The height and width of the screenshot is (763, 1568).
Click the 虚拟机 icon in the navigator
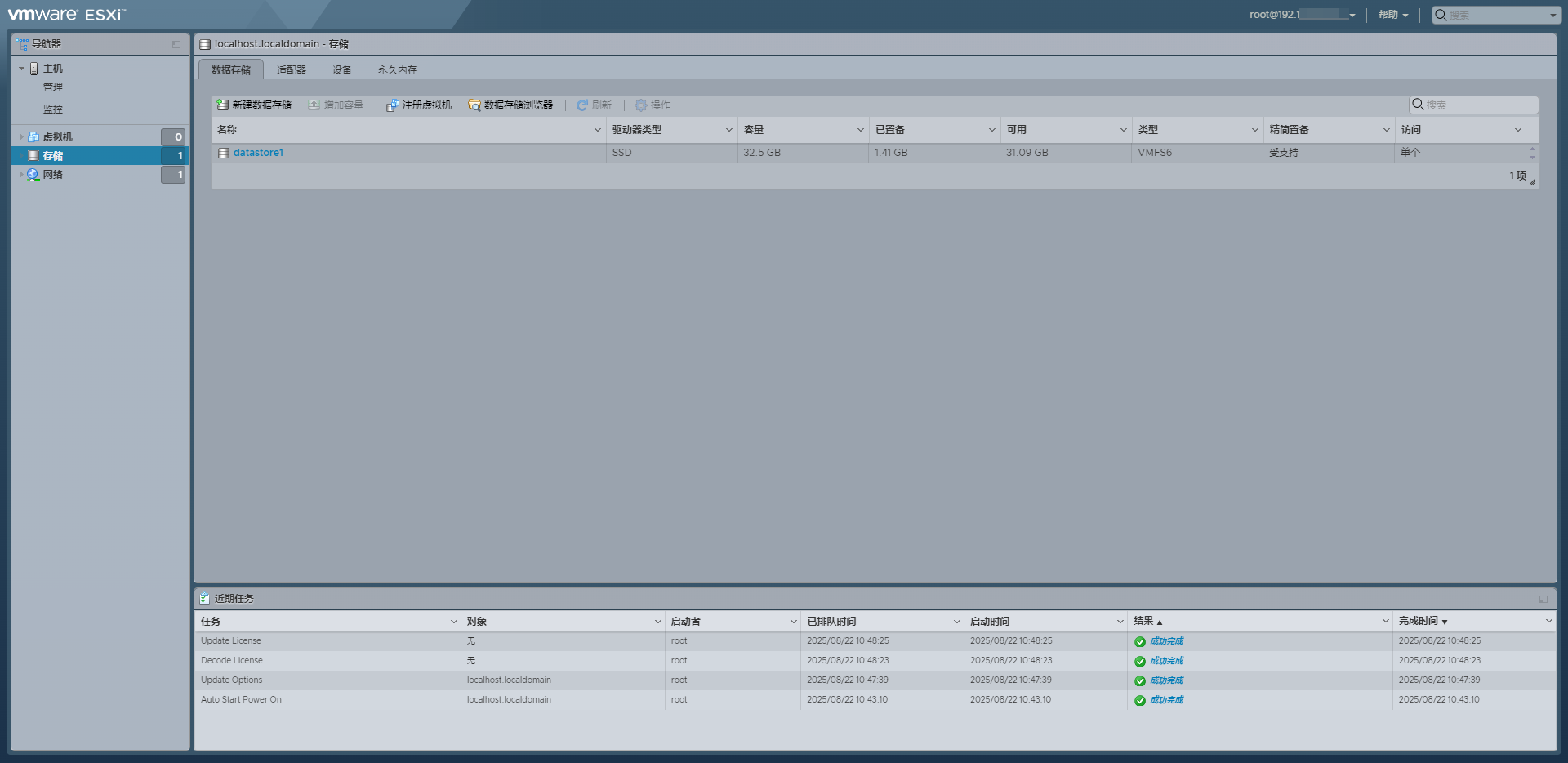pyautogui.click(x=33, y=136)
